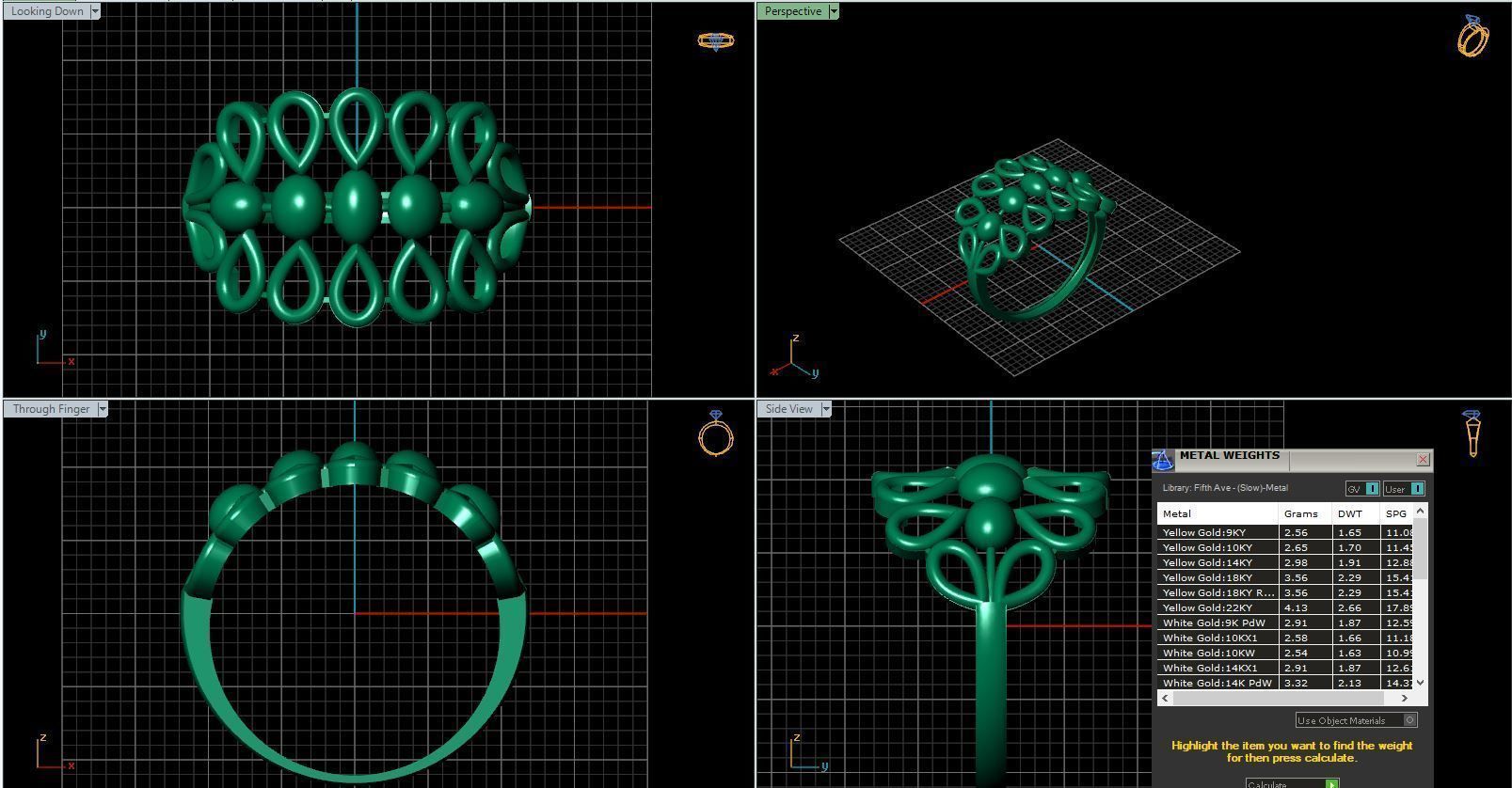This screenshot has width=1512, height=788.
Task: Enable Use Object Materials option
Action: click(1356, 720)
